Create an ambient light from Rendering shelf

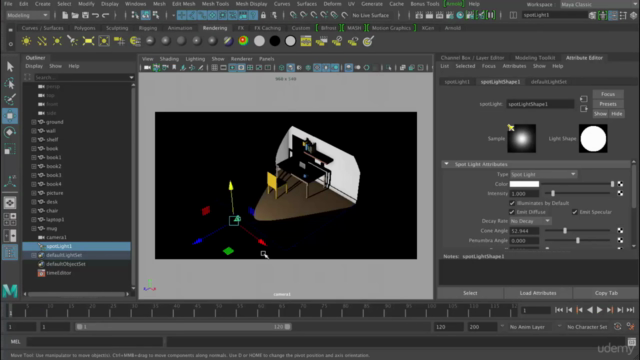click(x=26, y=41)
